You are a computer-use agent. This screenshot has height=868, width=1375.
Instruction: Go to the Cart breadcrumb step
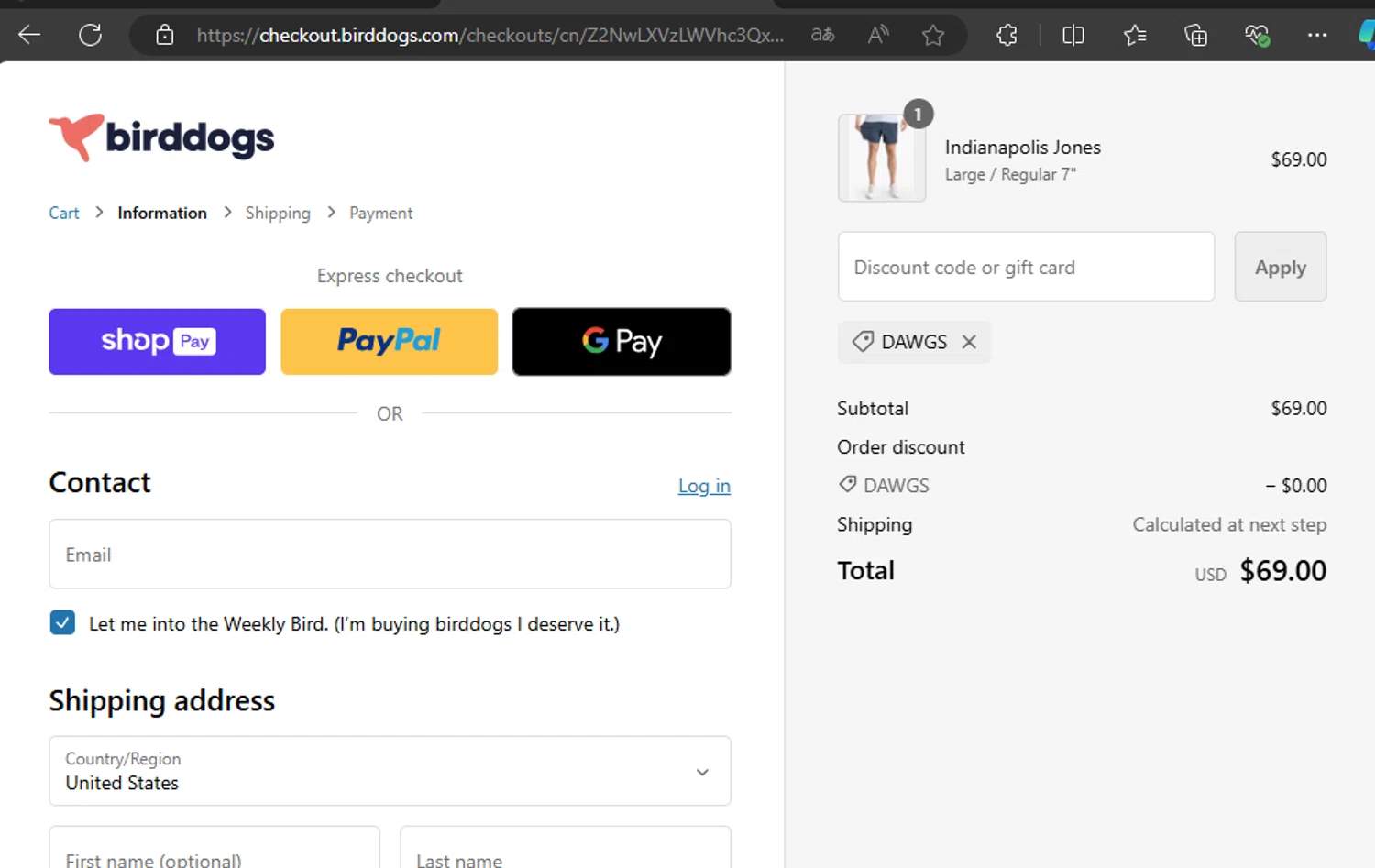[64, 213]
